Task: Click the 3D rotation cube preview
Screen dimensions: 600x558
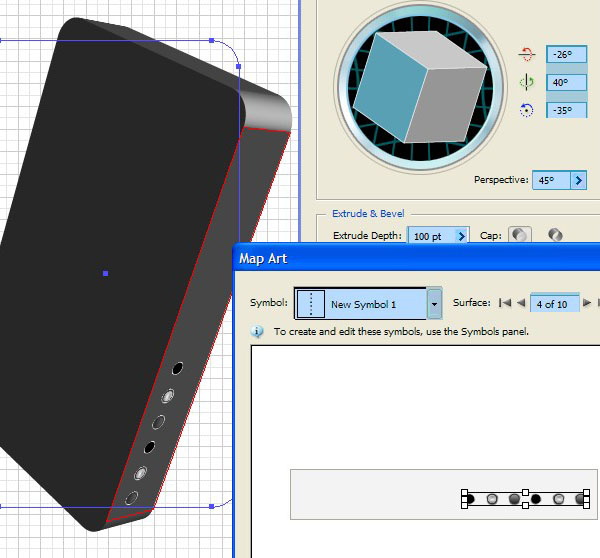Action: [420, 87]
